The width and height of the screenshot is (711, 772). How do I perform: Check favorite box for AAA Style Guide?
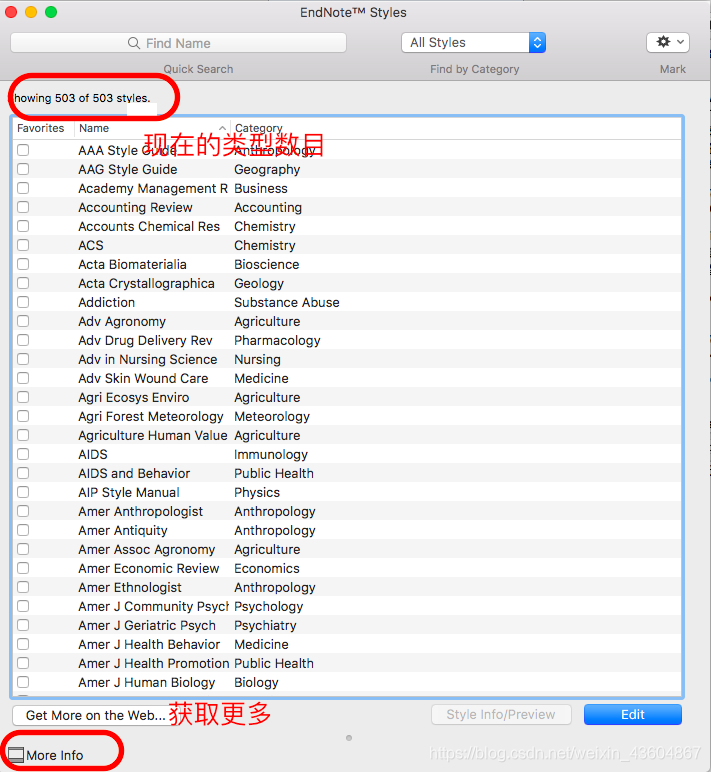tap(23, 150)
